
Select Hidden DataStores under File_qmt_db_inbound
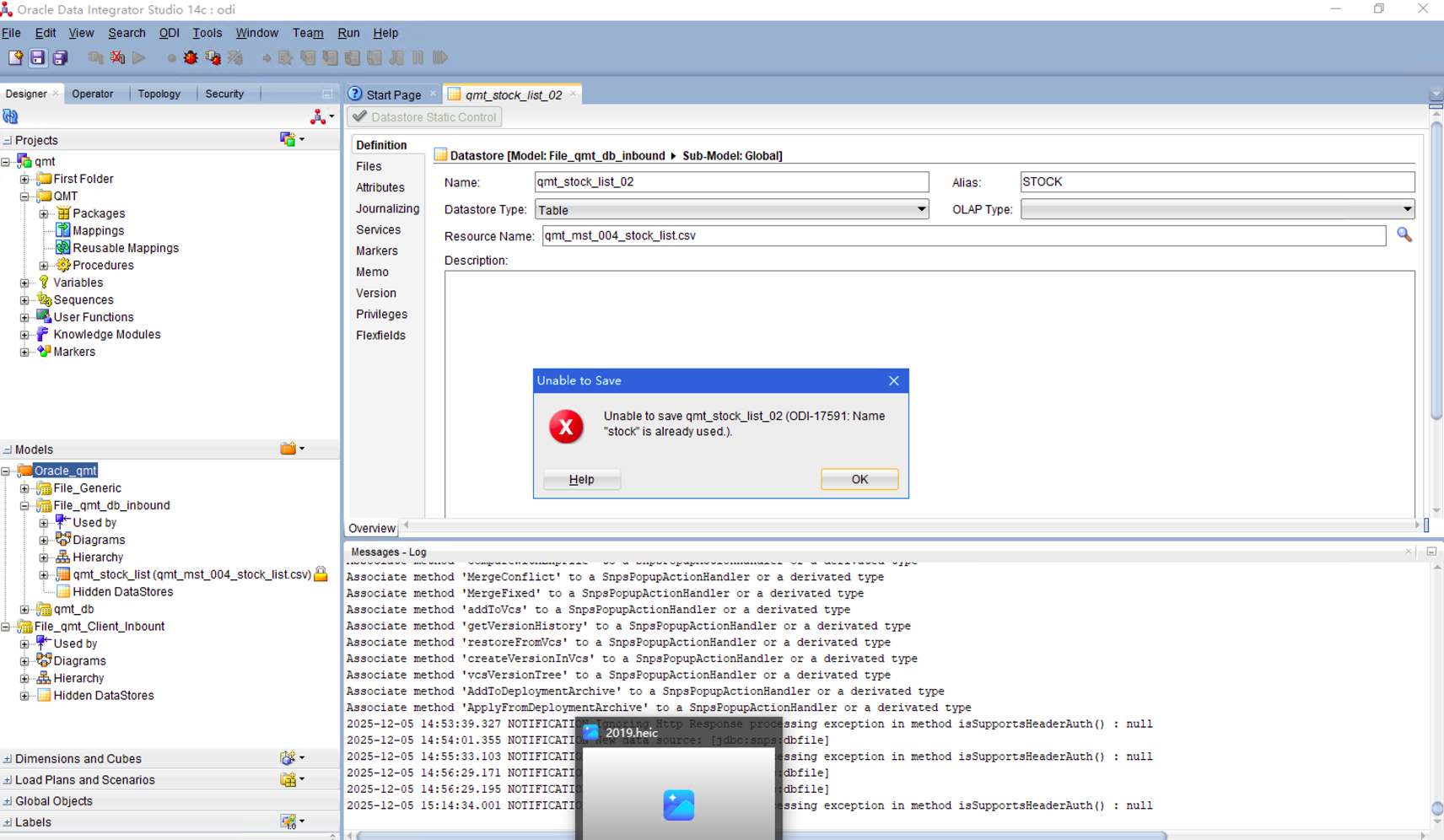pyautogui.click(x=123, y=592)
